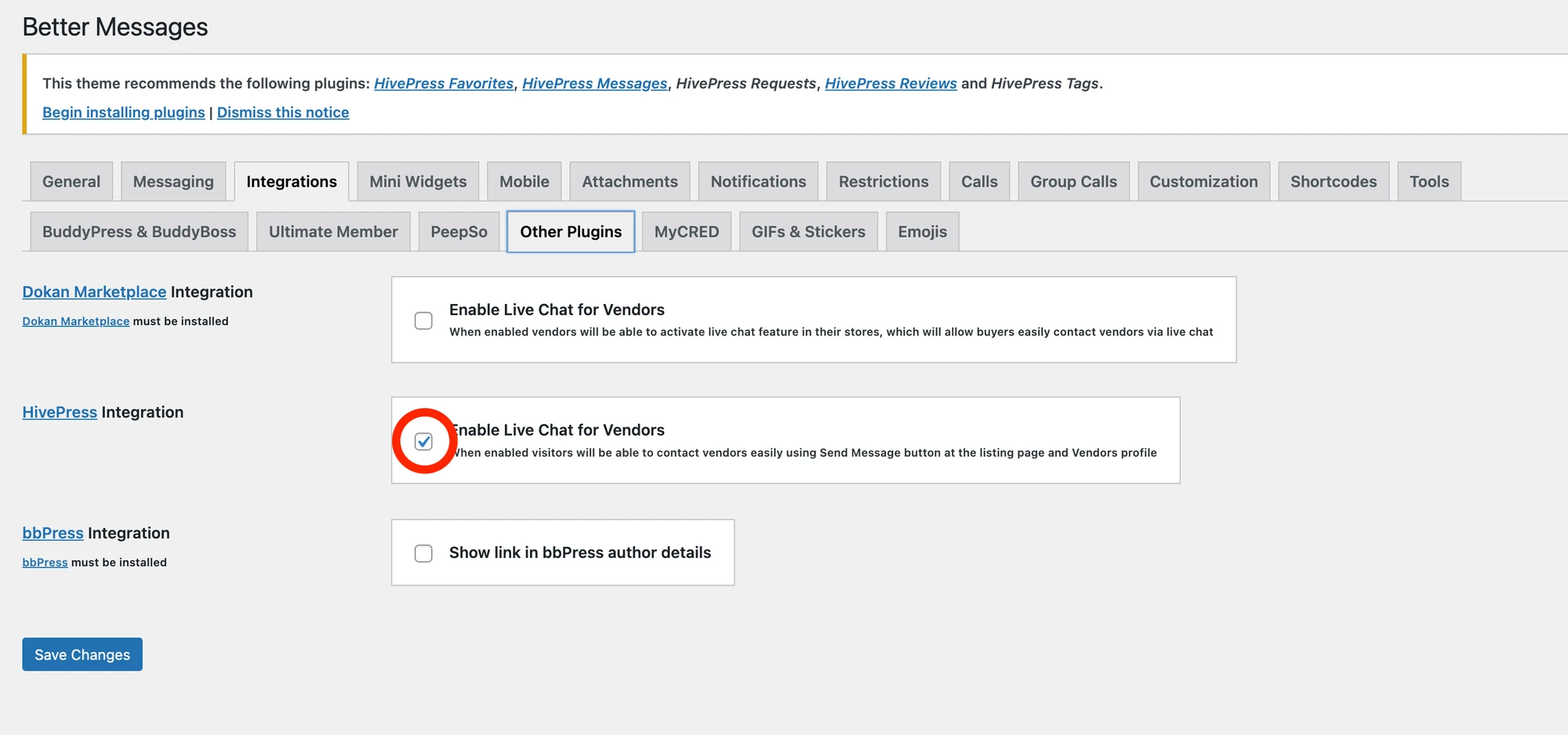
Task: Switch to the Customization tab
Action: point(1203,182)
